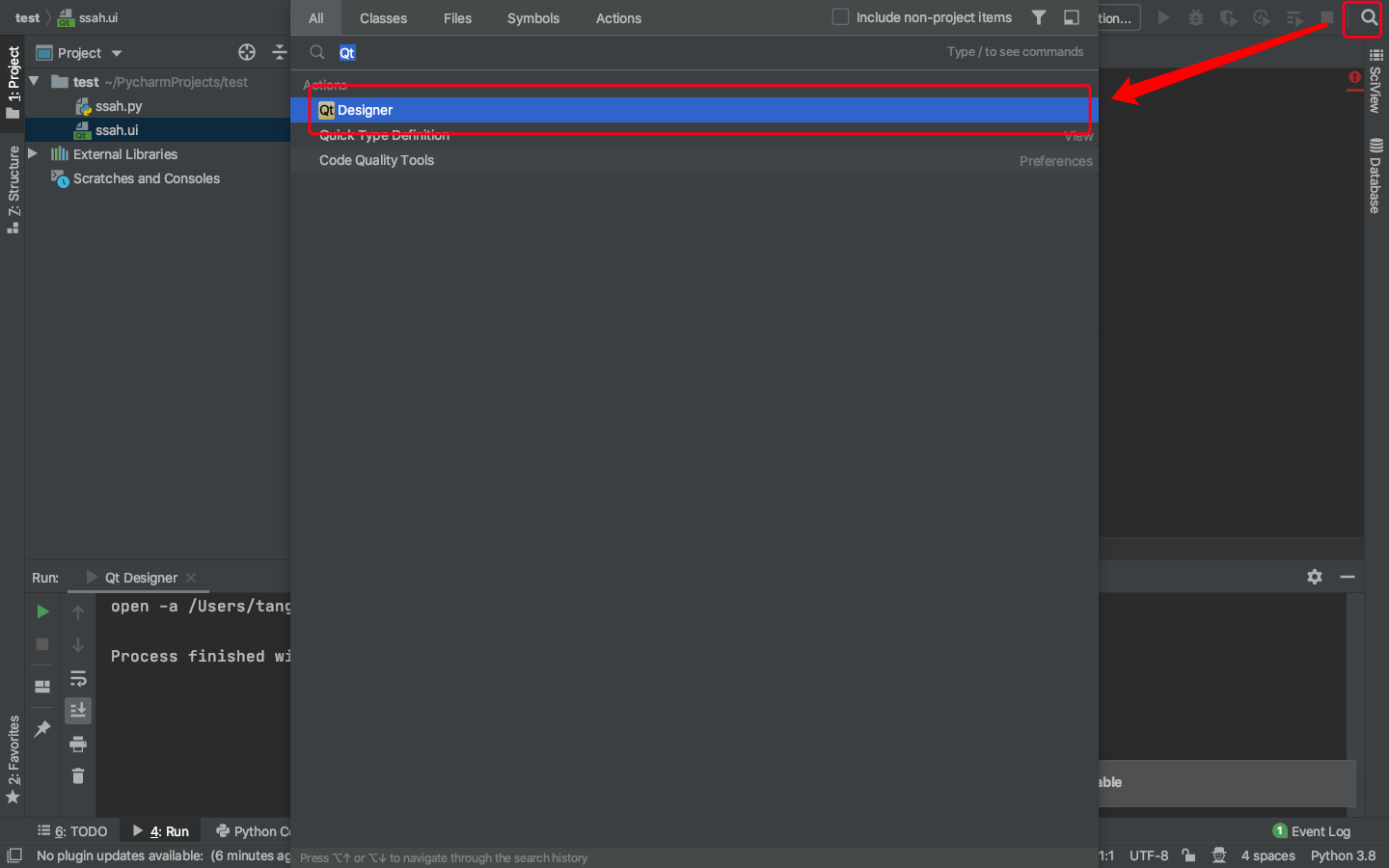
Task: Click the Profile icon in toolbar
Action: (x=1262, y=17)
